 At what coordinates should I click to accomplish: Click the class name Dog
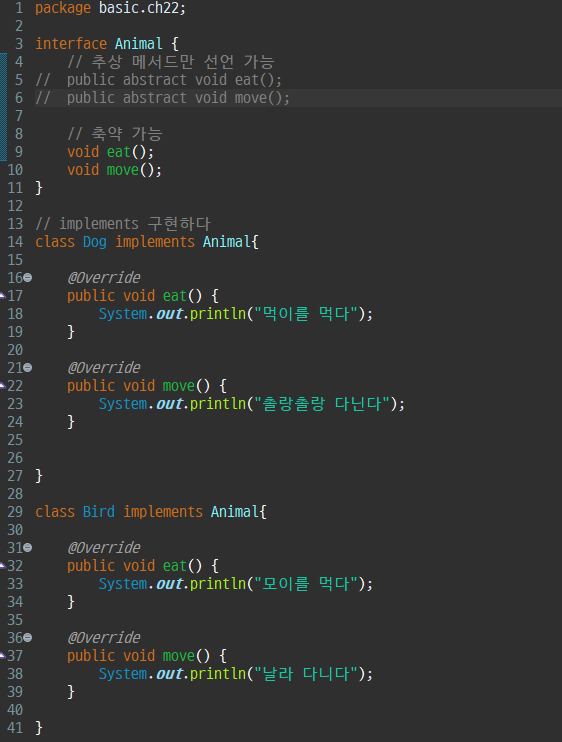point(95,242)
